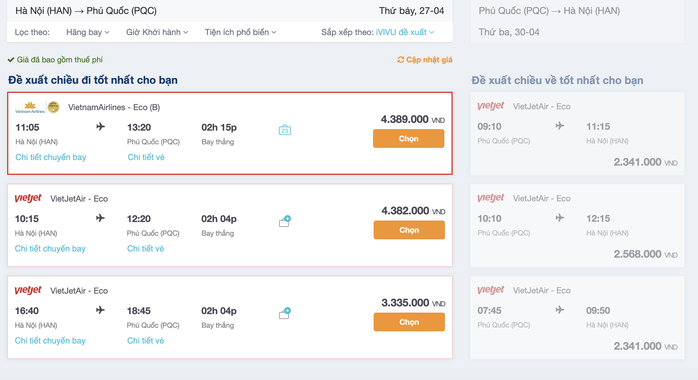Open Chi tiết chuyến bay for the 11:05 flight
The image size is (698, 380).
(x=51, y=157)
